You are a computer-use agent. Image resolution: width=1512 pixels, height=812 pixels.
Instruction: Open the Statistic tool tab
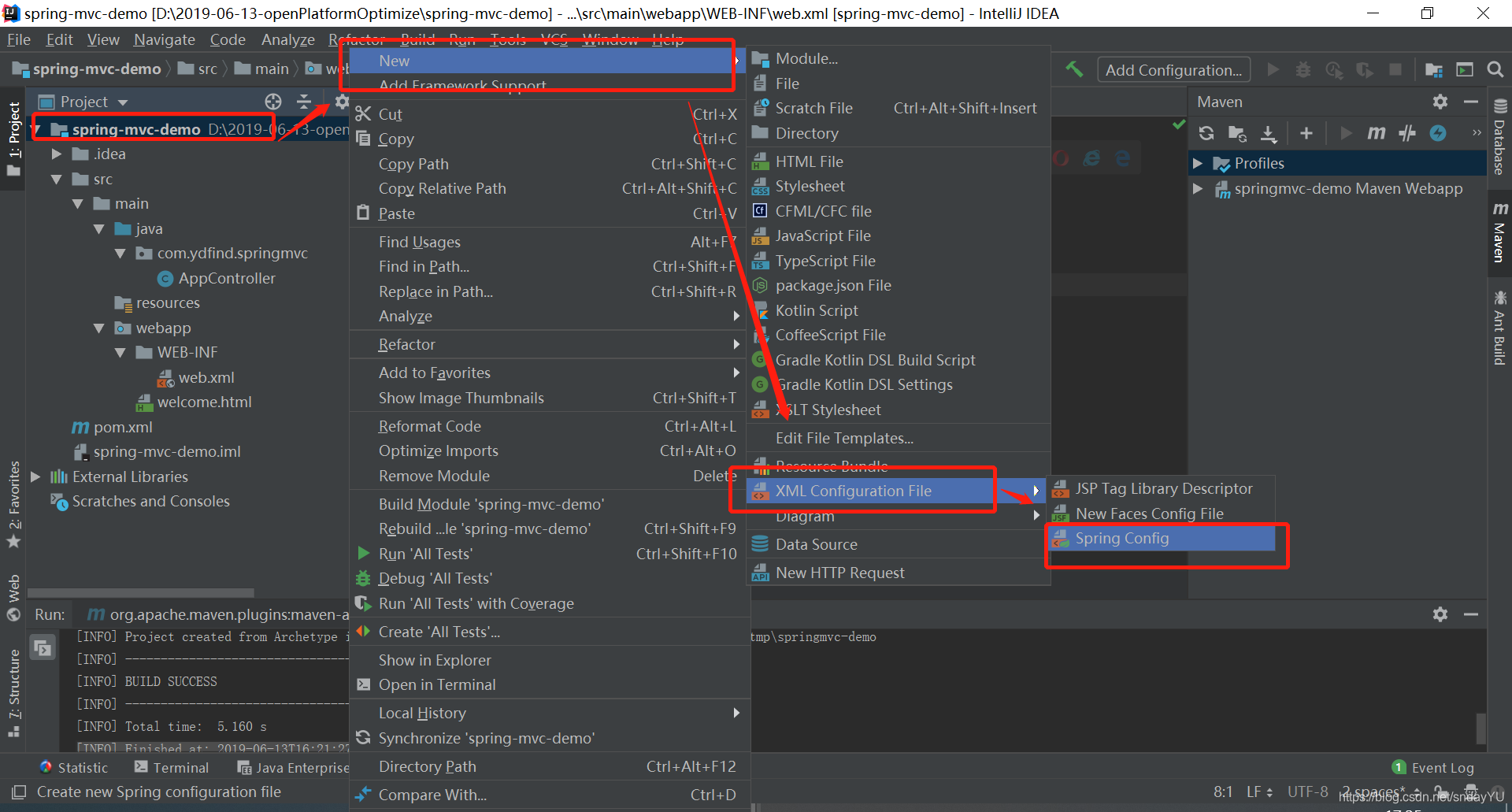[x=73, y=767]
